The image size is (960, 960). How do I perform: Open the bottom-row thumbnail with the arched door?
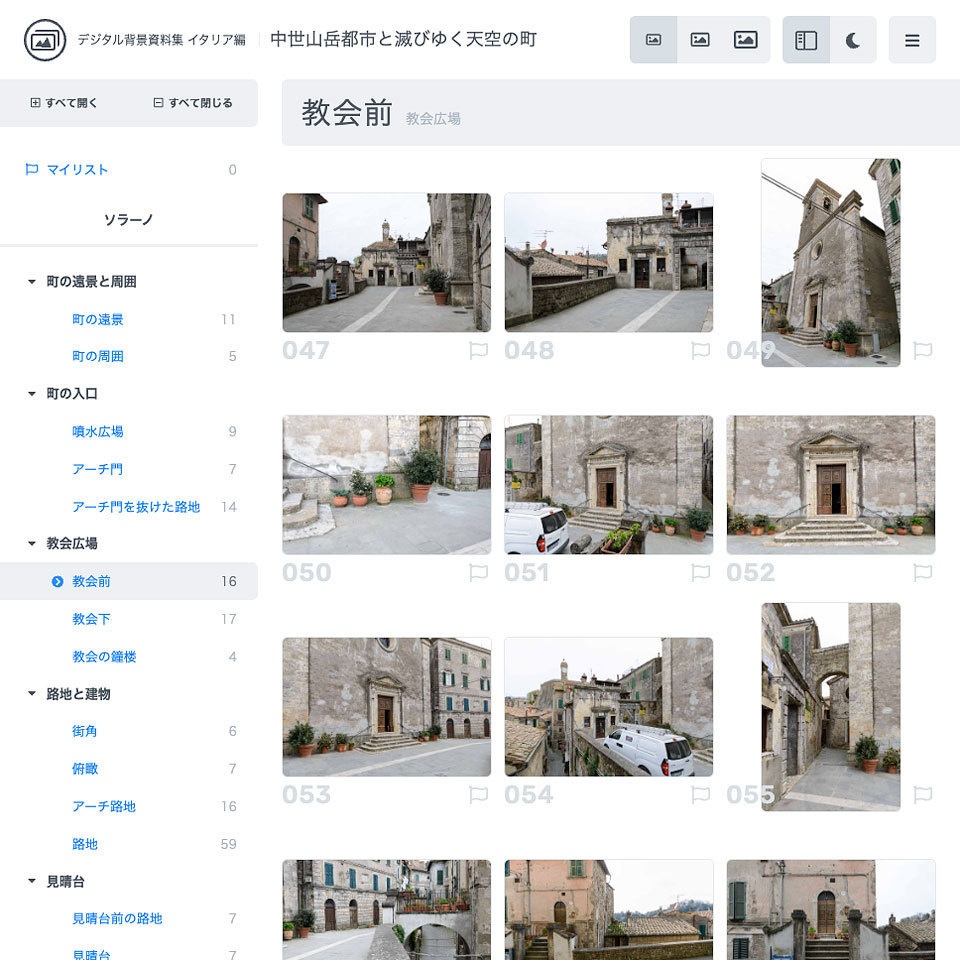tap(831, 910)
